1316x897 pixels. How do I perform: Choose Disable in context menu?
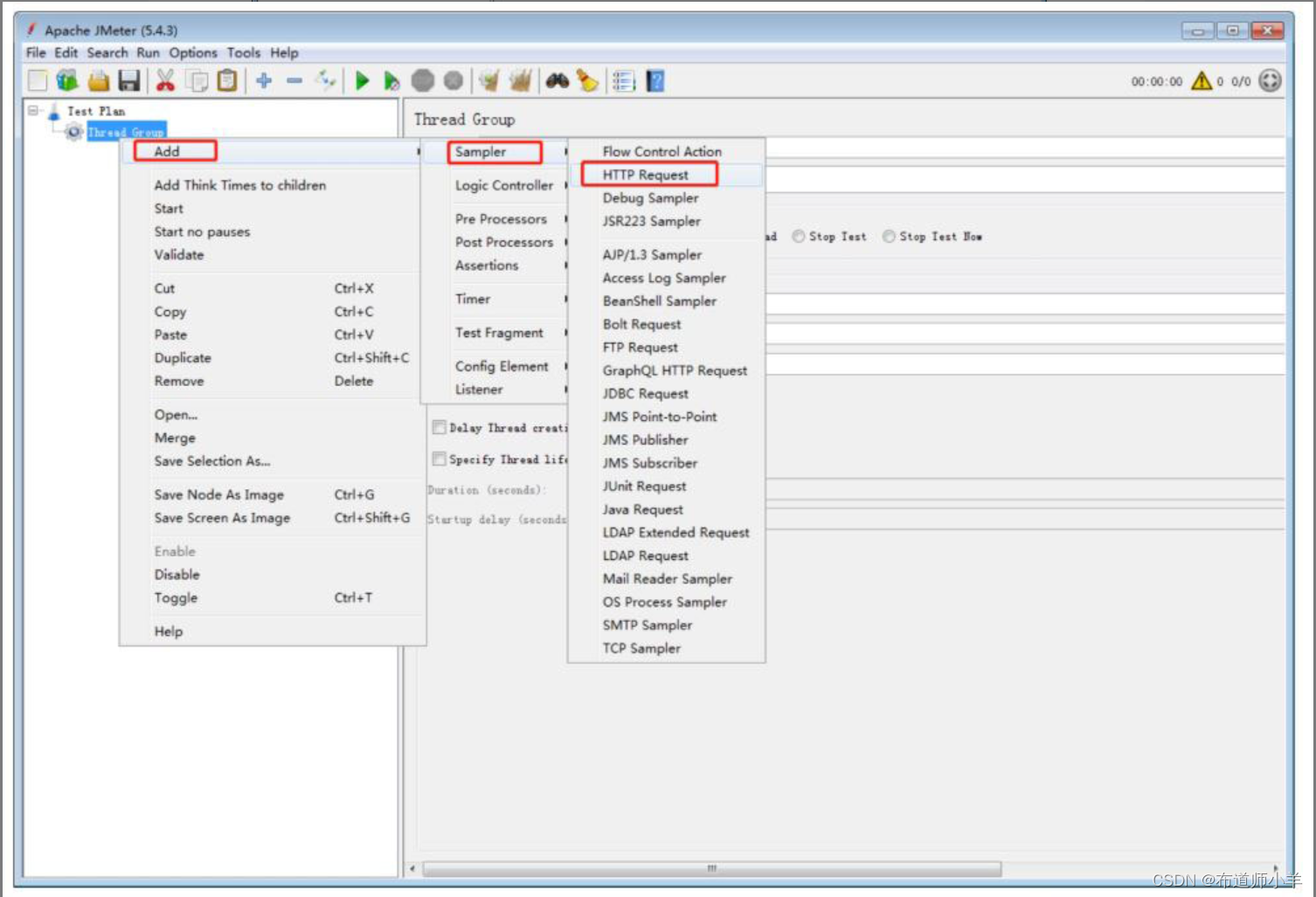177,575
